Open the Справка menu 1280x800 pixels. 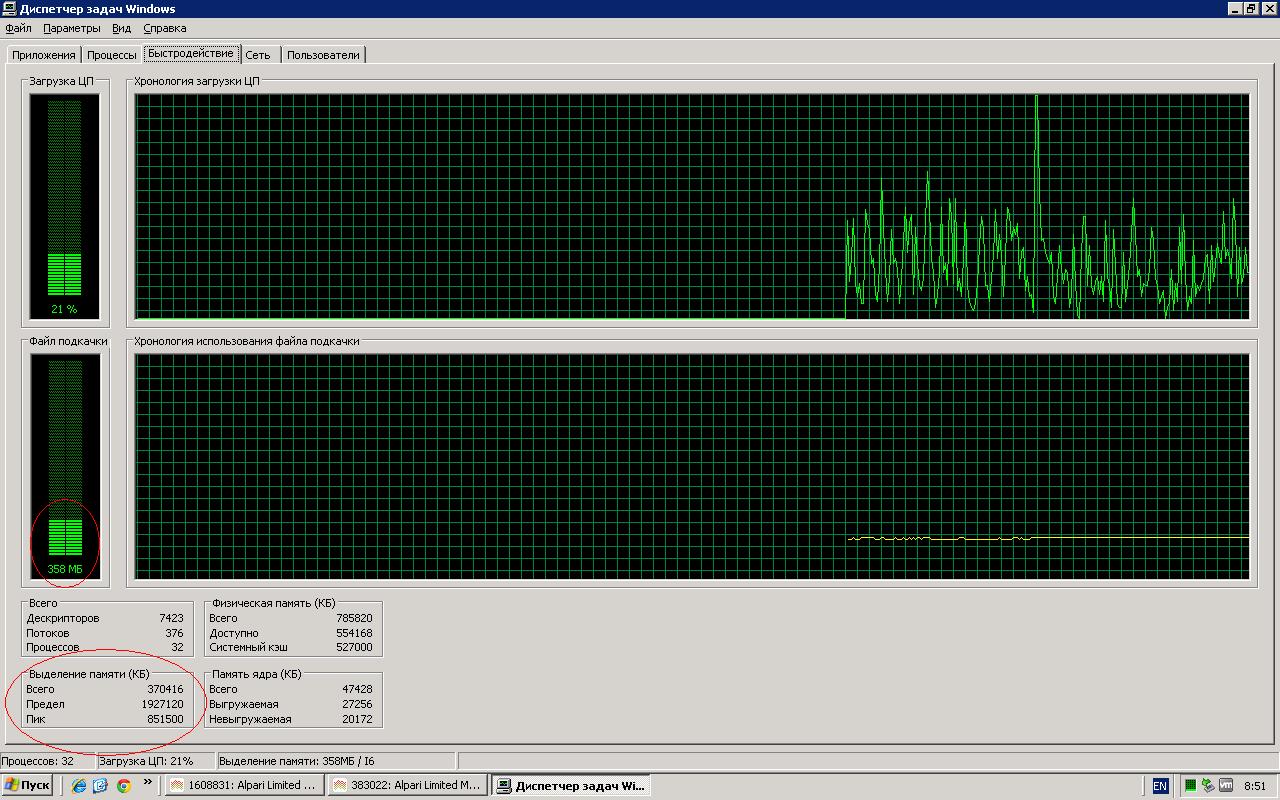tap(164, 28)
